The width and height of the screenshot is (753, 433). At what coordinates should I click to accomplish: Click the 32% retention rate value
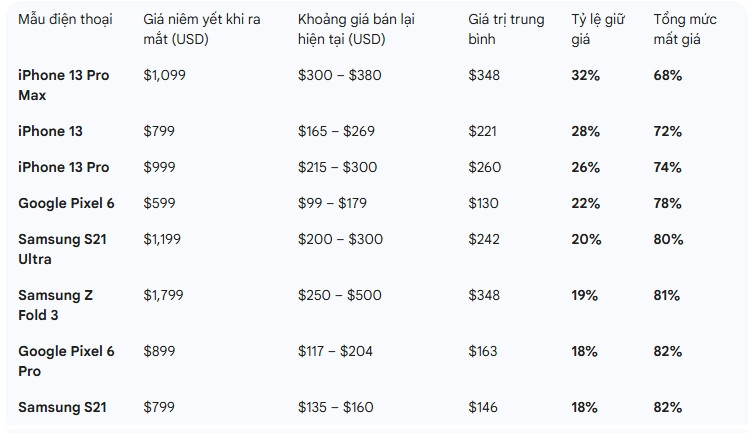(x=585, y=75)
